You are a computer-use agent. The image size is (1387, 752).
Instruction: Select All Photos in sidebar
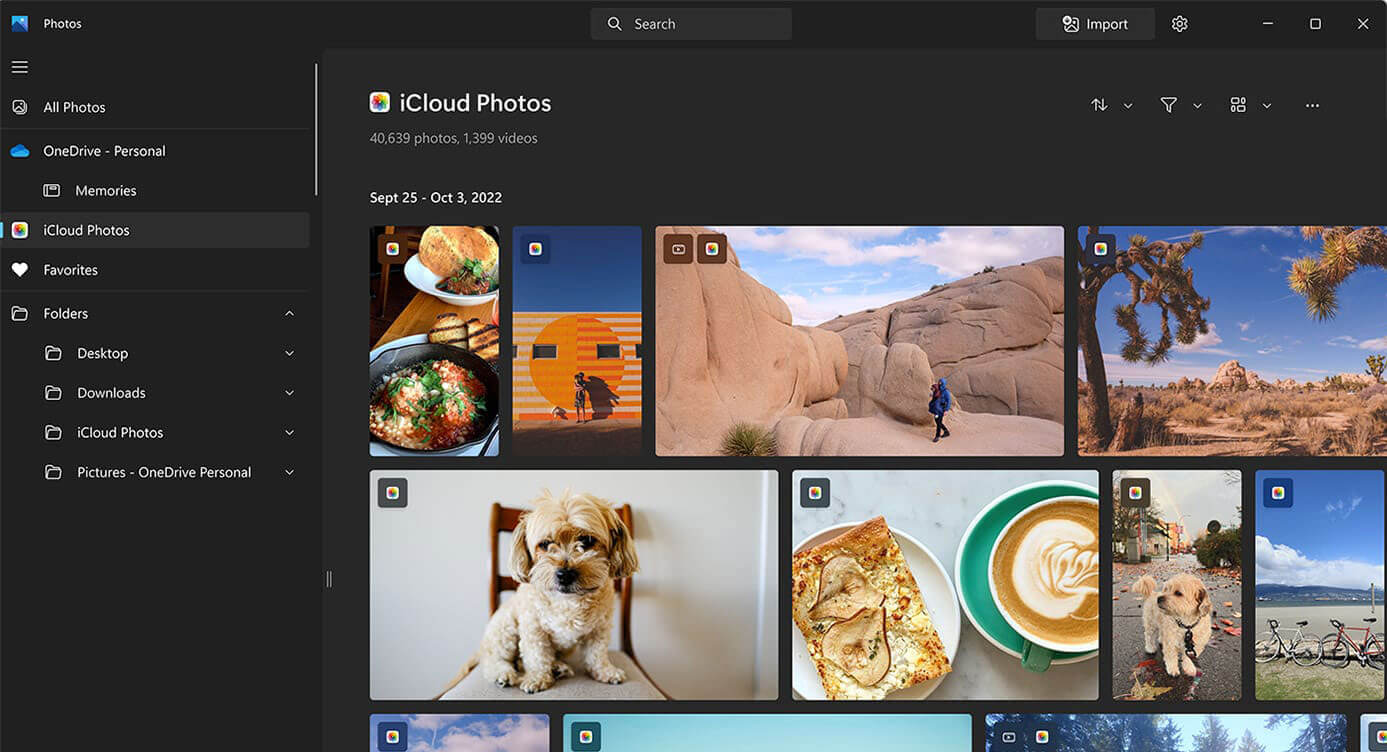pyautogui.click(x=155, y=107)
